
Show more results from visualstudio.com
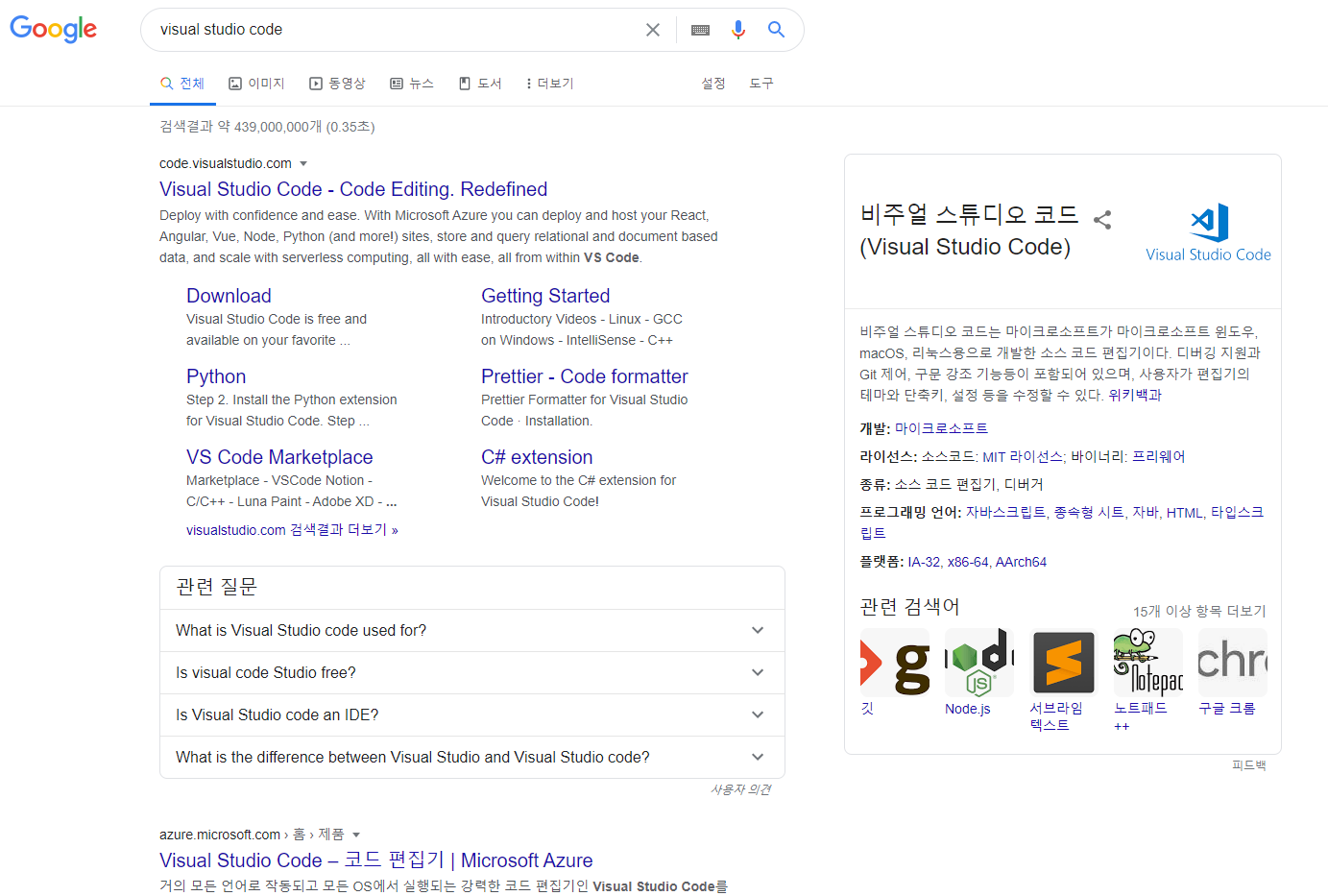292,530
